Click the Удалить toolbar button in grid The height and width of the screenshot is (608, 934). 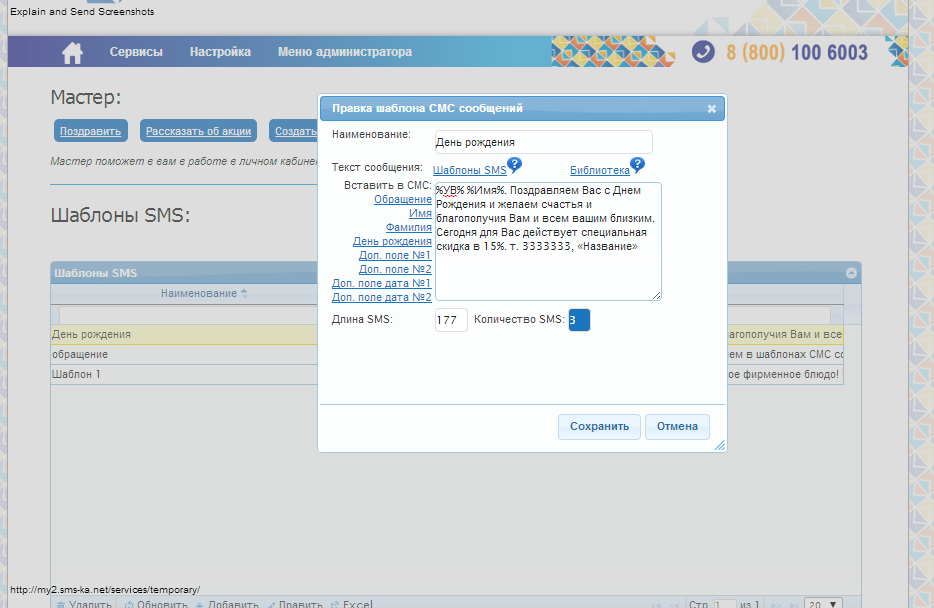tap(85, 604)
